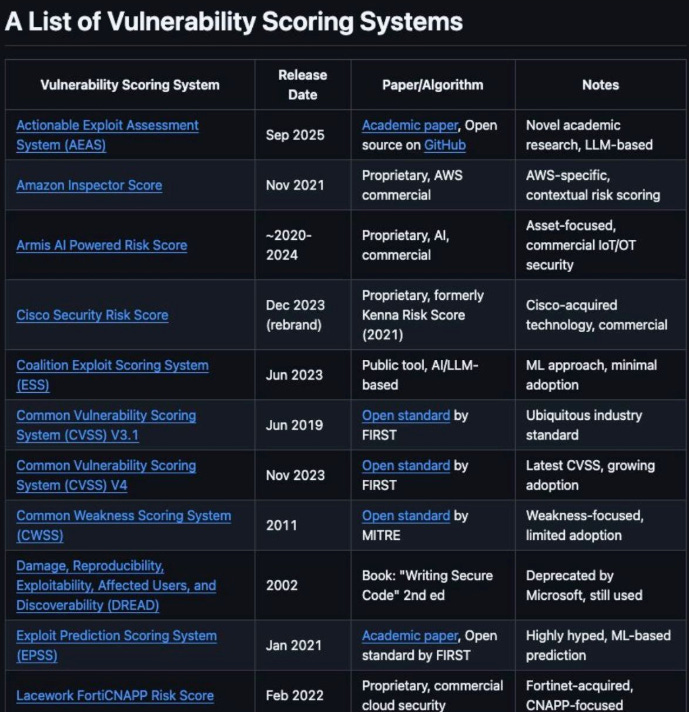Click the 'Notes' column header
The height and width of the screenshot is (712, 689).
coord(600,85)
